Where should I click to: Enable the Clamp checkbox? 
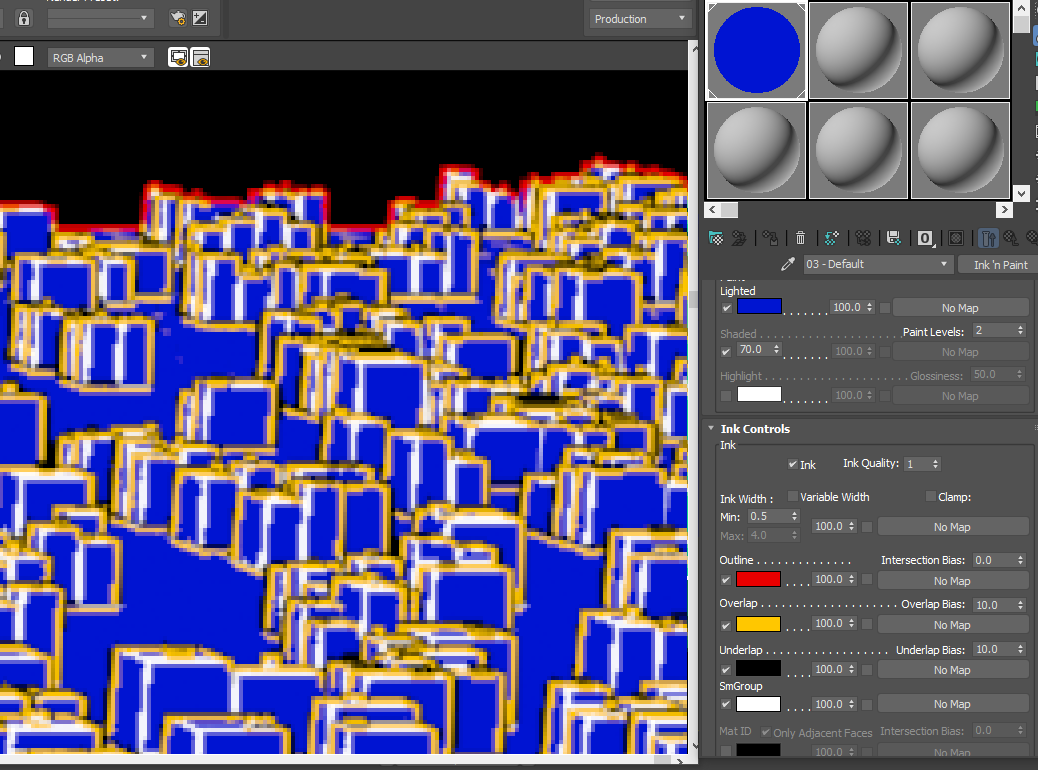931,496
